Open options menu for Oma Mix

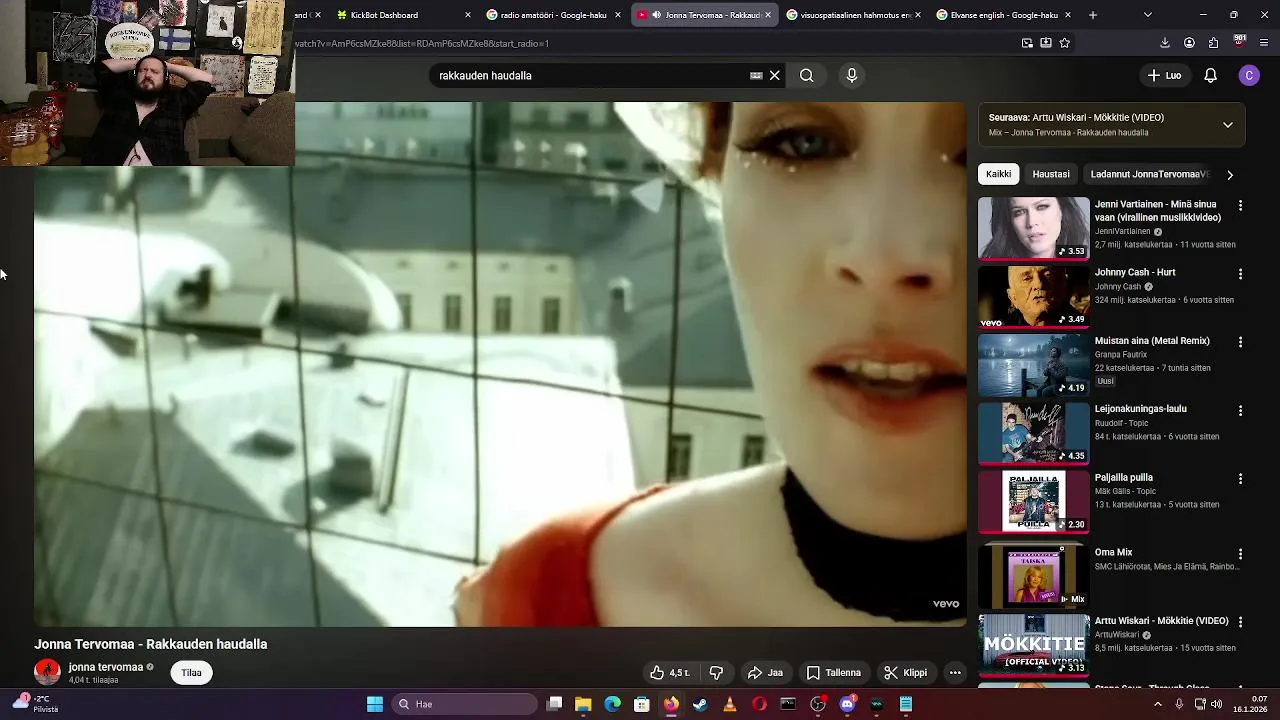tap(1240, 553)
